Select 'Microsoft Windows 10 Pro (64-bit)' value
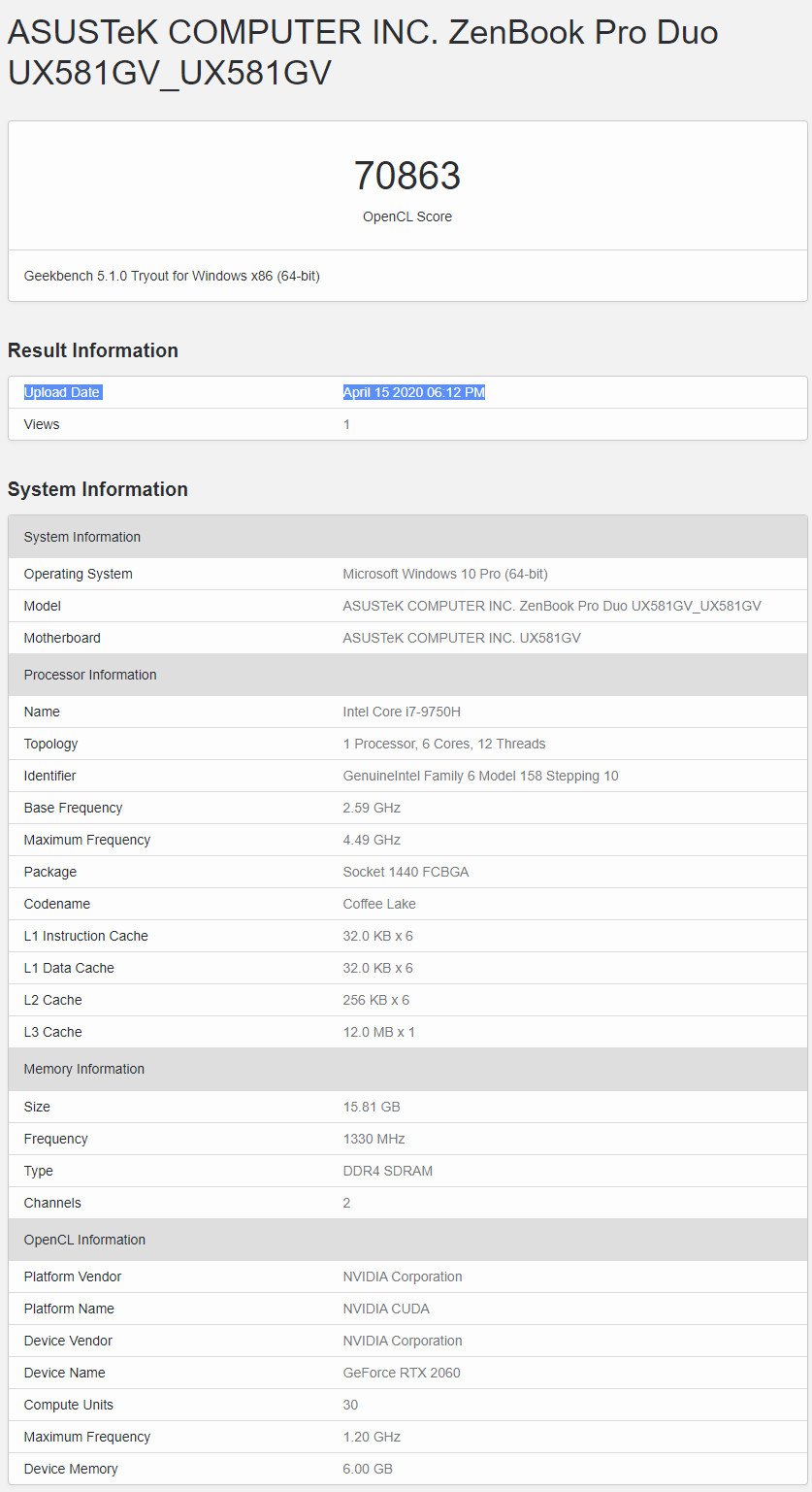 tap(445, 574)
